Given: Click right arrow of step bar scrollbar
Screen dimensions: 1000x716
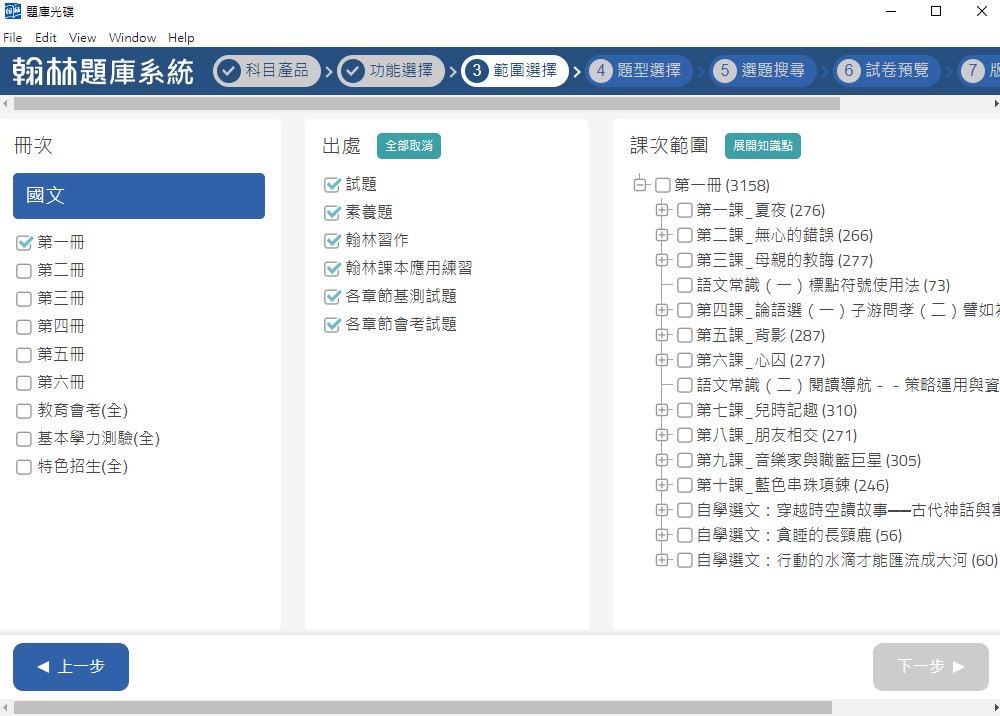Looking at the screenshot, I should point(996,103).
